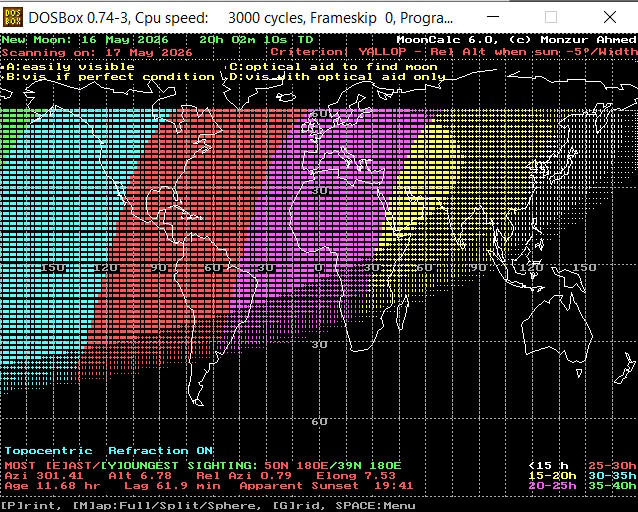Click the DOSBox 0.74-3 title text
This screenshot has width=638, height=512.
pos(240,18)
